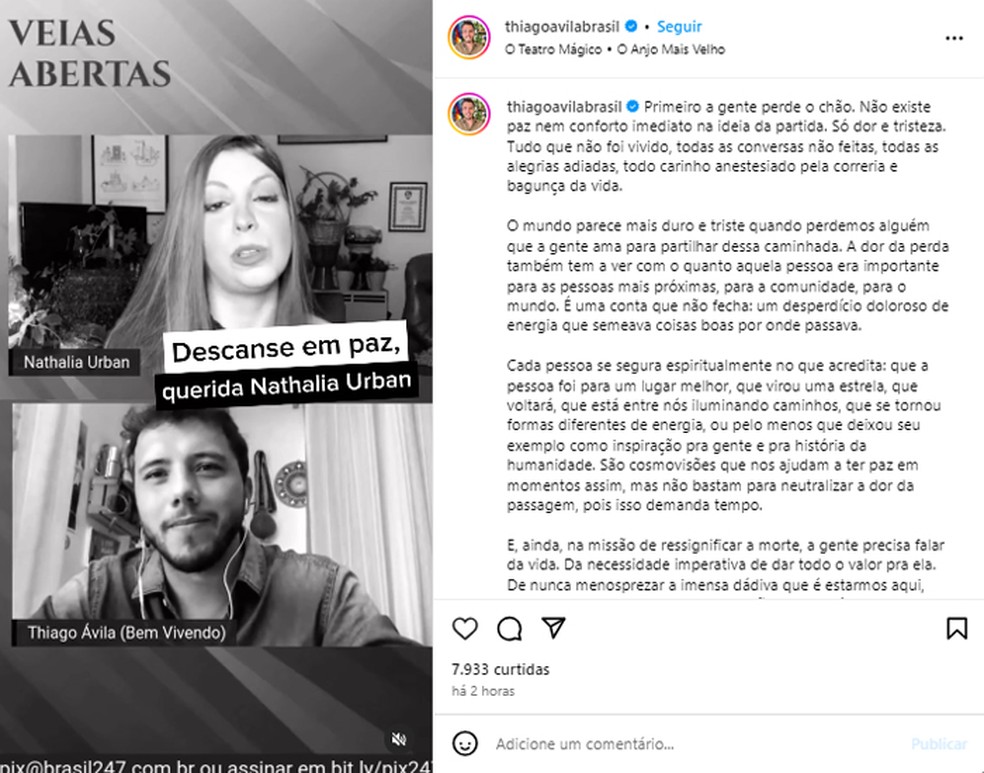The height and width of the screenshot is (773, 984).
Task: View the 7.933 curtidas likes list
Action: pyautogui.click(x=500, y=669)
